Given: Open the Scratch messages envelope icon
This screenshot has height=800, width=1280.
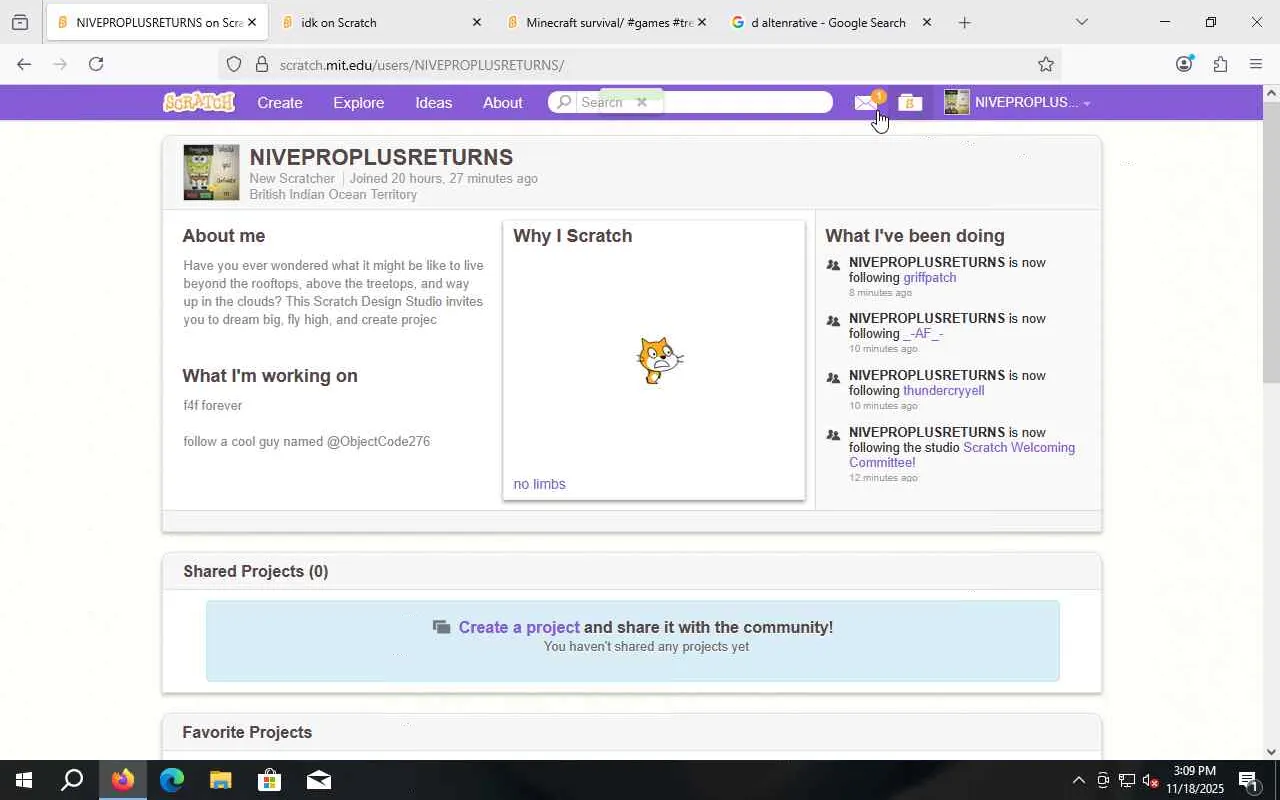Looking at the screenshot, I should [866, 102].
